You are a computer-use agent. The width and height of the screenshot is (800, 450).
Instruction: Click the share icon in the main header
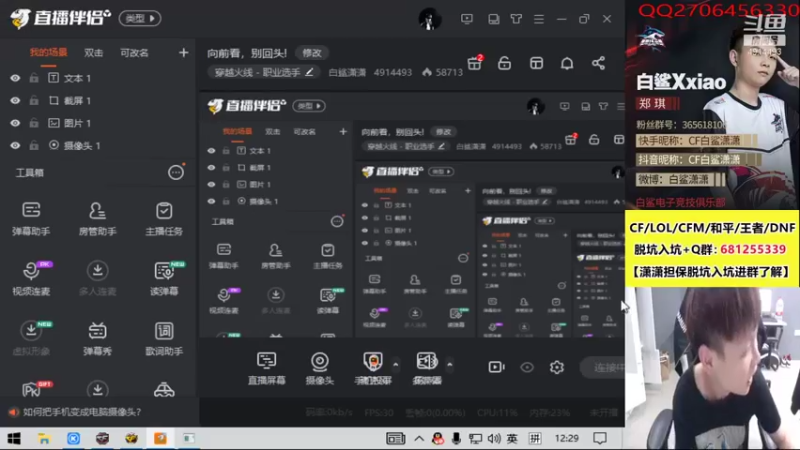click(x=598, y=63)
